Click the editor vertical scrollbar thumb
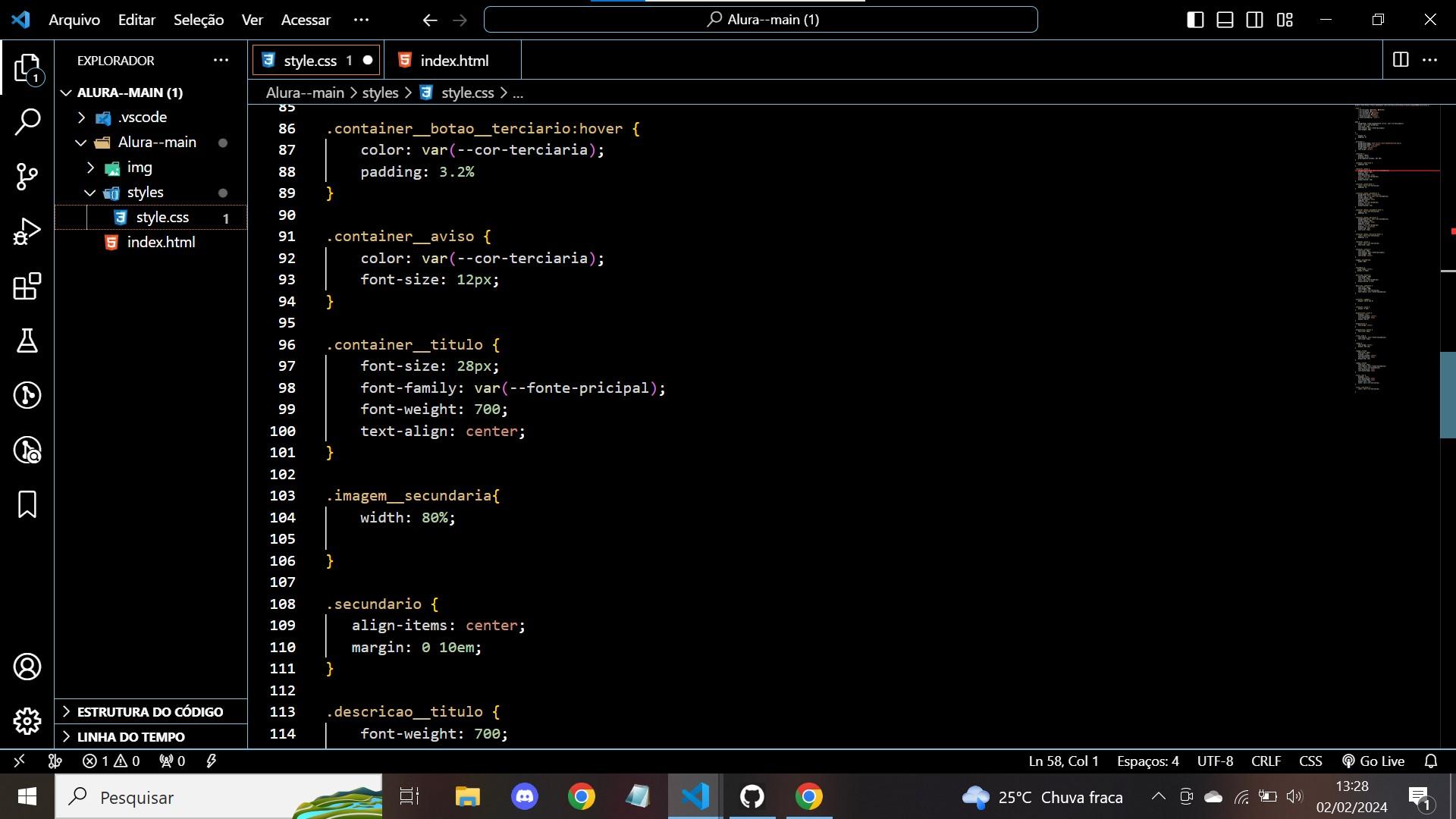This screenshot has height=819, width=1456. 1447,395
